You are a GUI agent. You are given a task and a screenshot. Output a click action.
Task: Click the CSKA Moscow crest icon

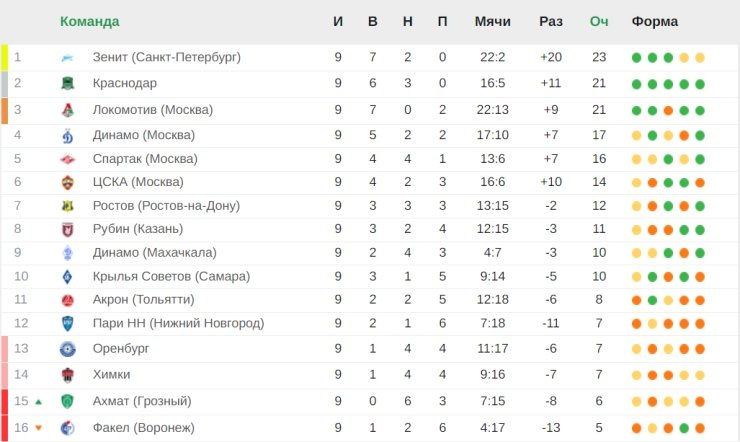[67, 182]
